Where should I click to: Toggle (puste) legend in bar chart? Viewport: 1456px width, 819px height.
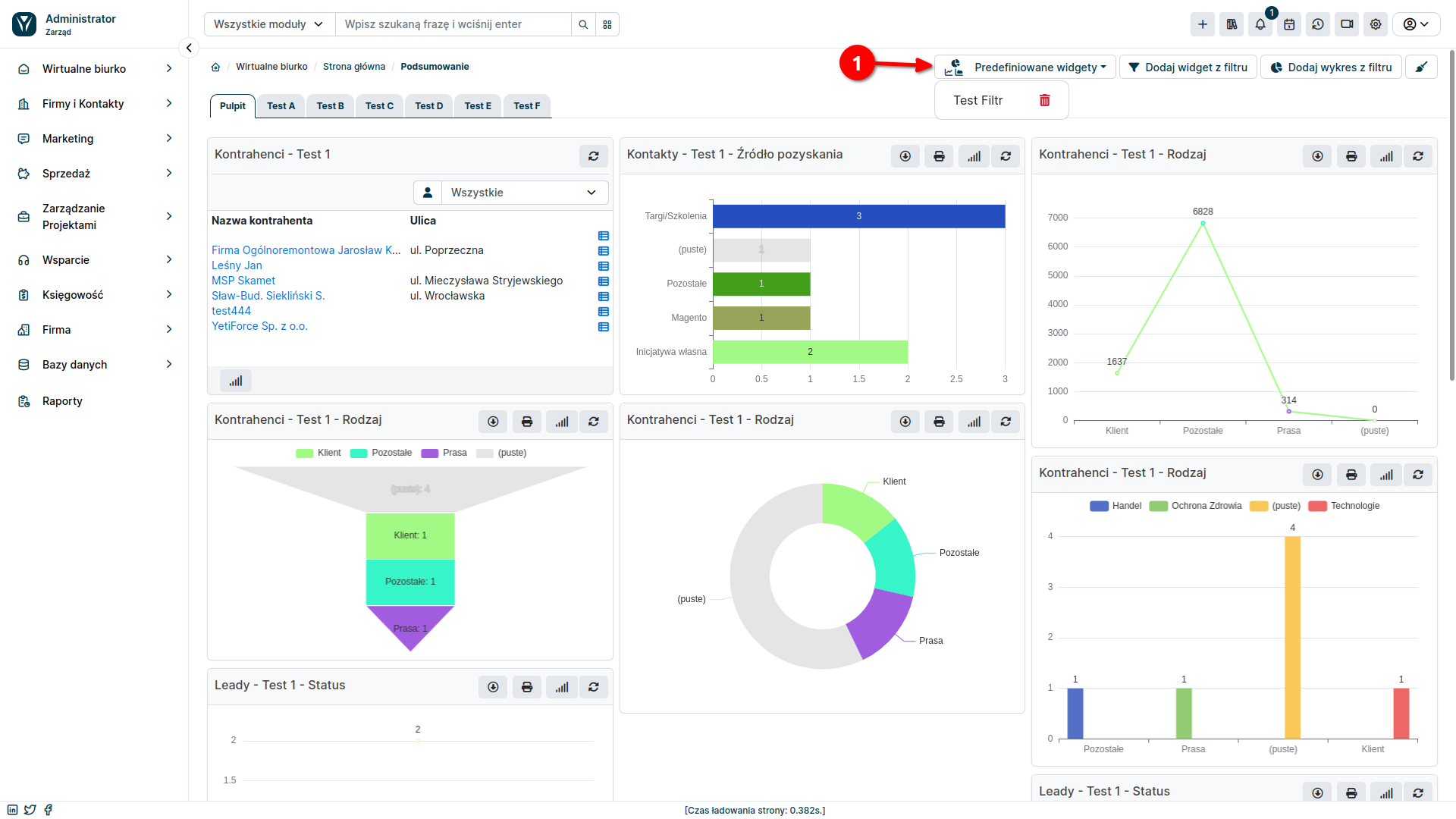[1276, 506]
